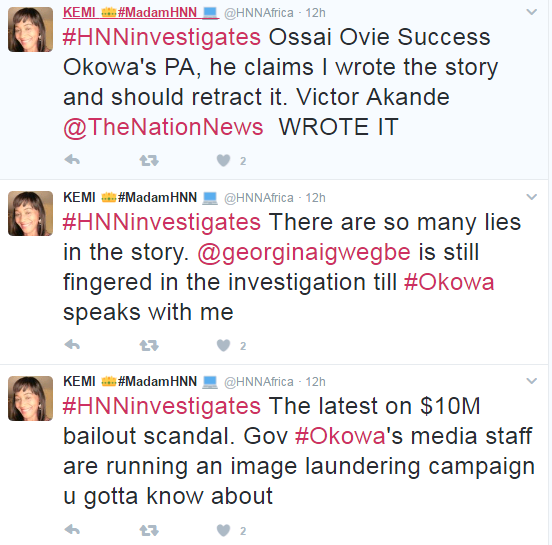Retweet the $10M bailout scandal tweet
The image size is (552, 545).
pos(149,530)
